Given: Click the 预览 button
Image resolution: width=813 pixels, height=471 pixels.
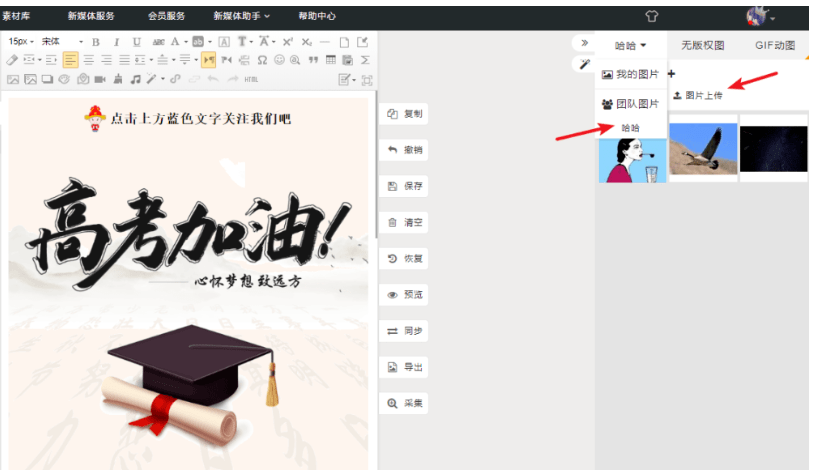Looking at the screenshot, I should pos(404,295).
